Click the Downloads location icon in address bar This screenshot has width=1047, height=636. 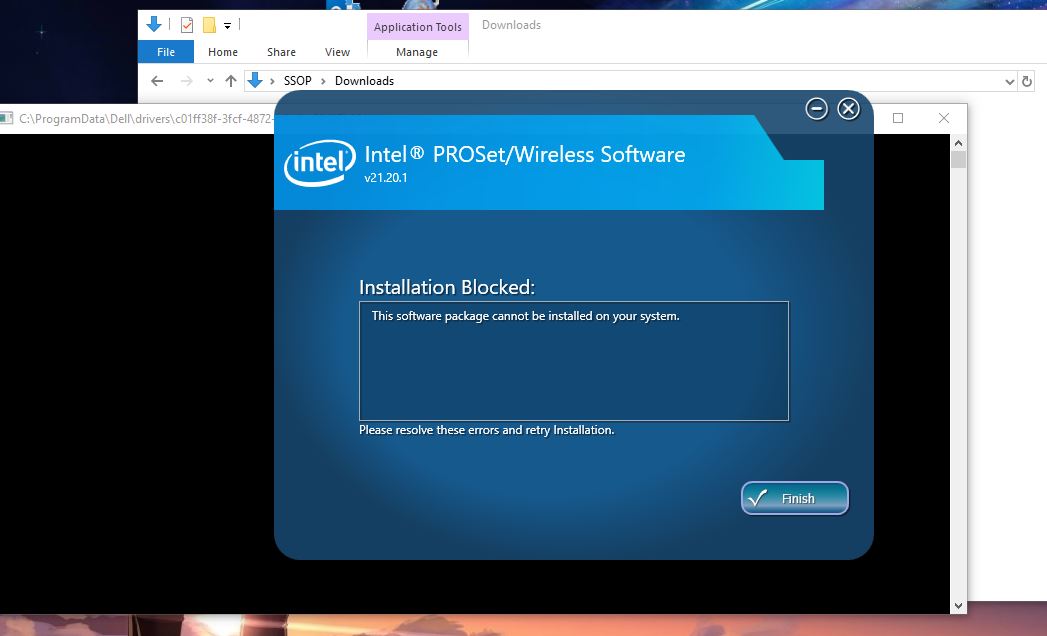[254, 81]
